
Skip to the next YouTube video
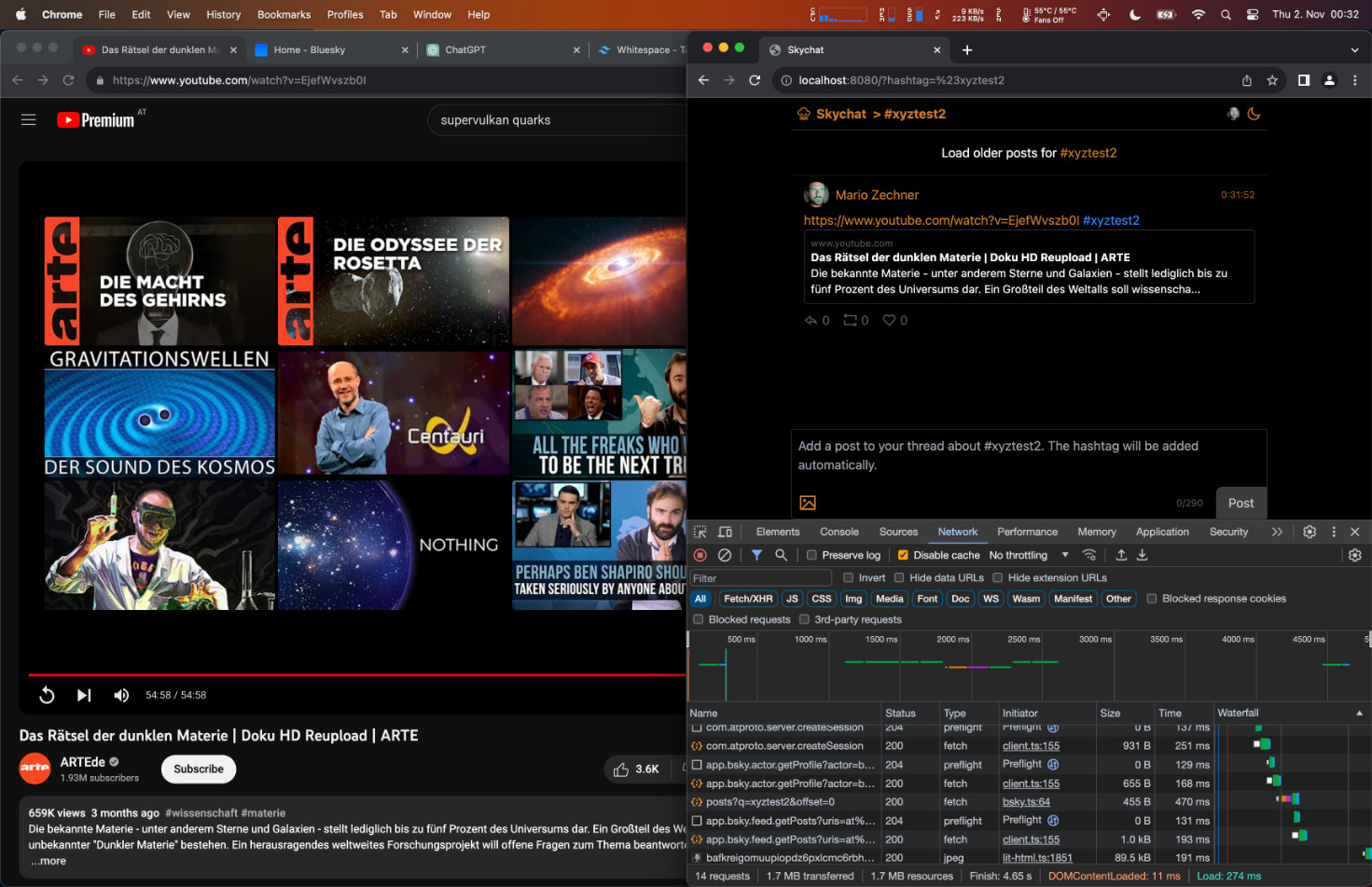(84, 695)
